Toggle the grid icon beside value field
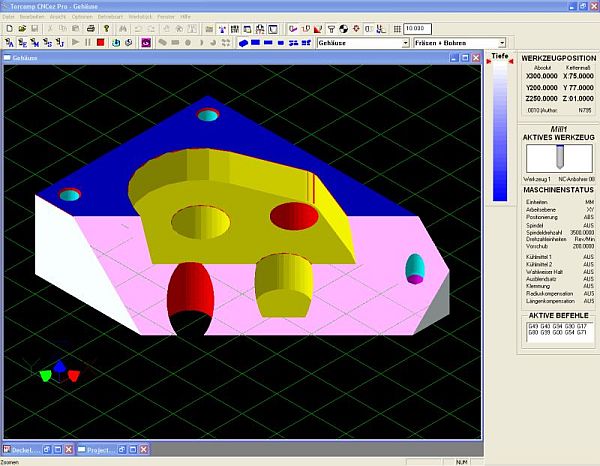 pos(397,29)
